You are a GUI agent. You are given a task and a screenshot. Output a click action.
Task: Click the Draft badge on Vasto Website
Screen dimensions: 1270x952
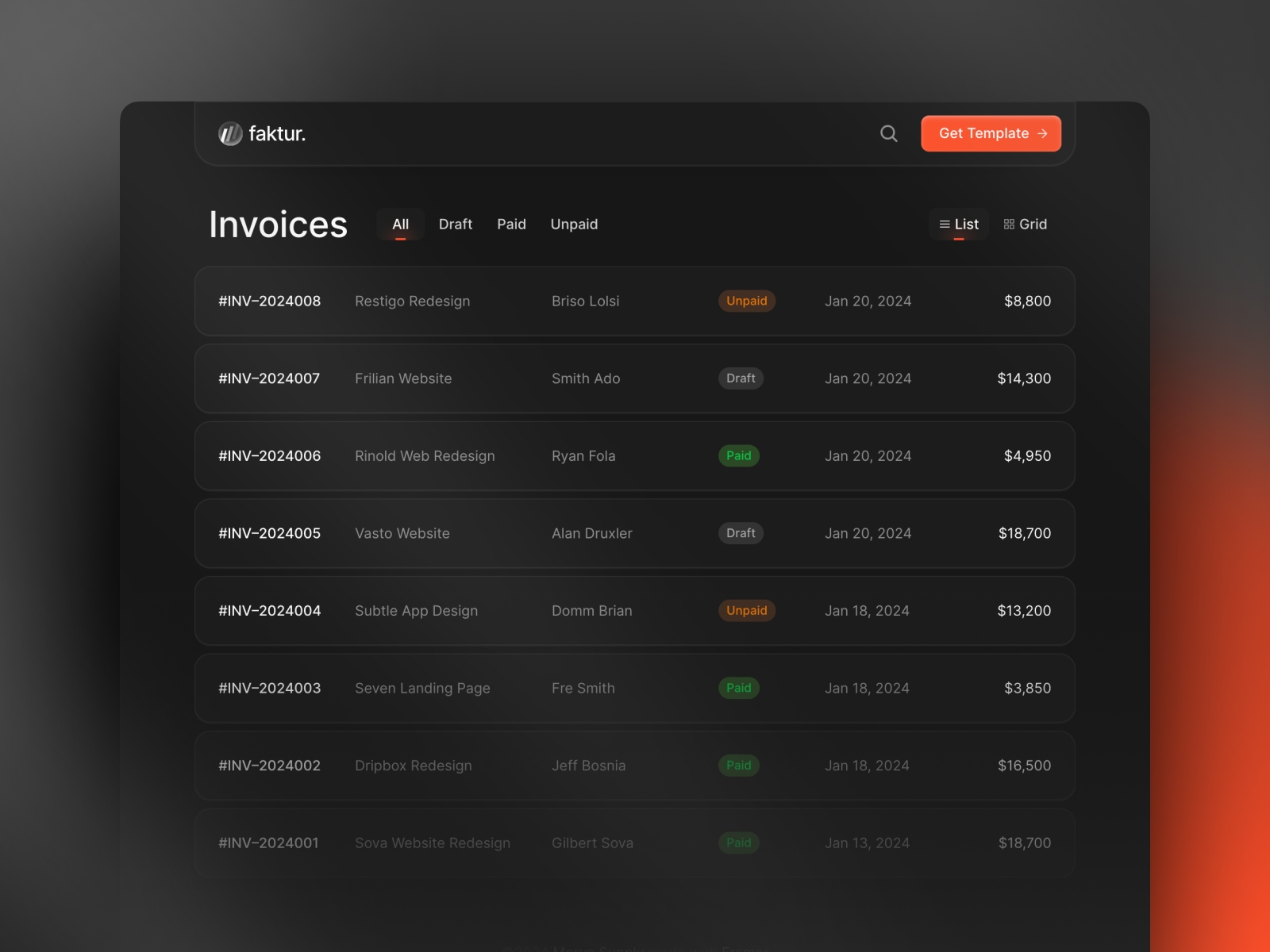[x=741, y=533]
